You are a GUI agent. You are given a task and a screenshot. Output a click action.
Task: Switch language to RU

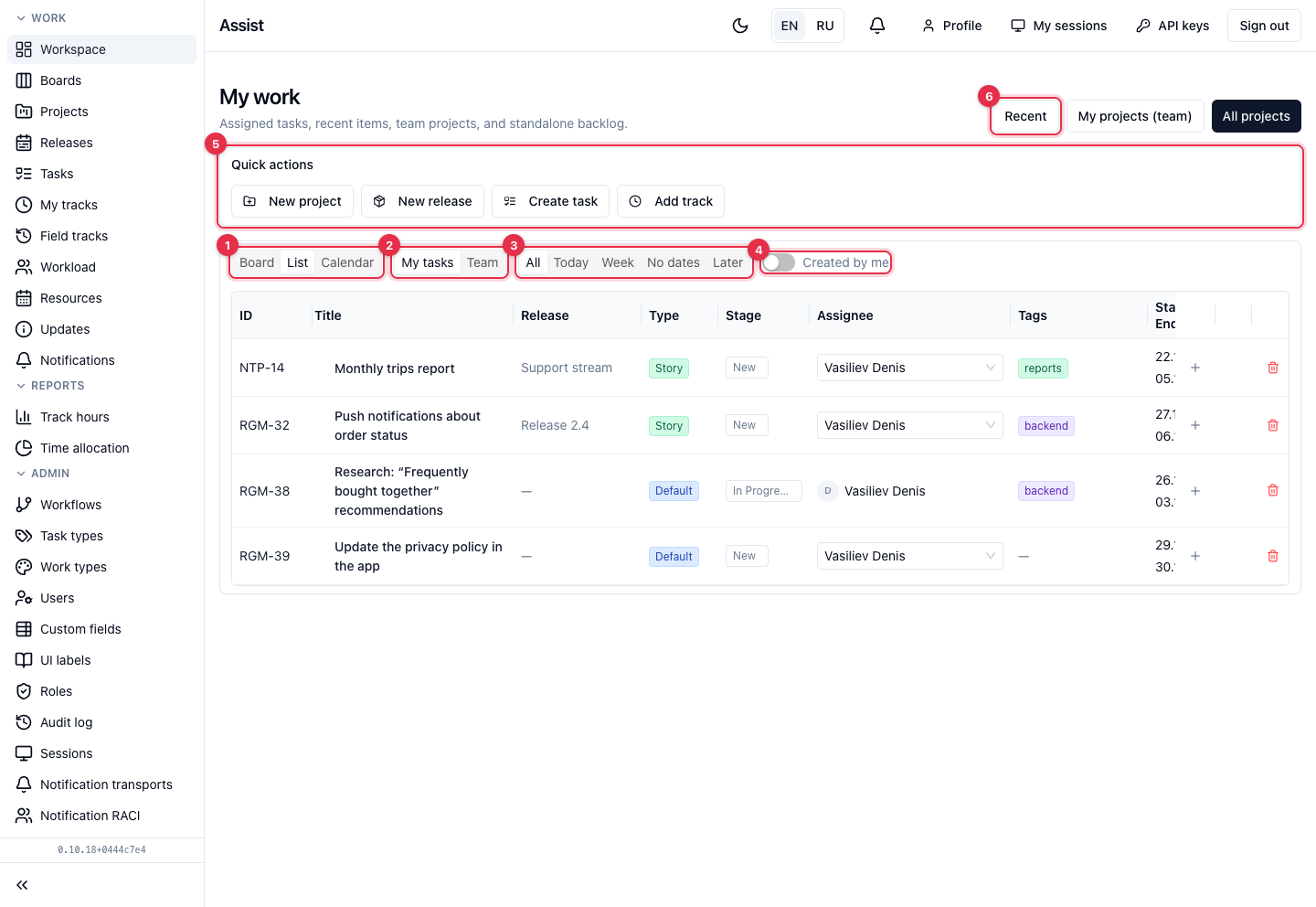(x=825, y=26)
